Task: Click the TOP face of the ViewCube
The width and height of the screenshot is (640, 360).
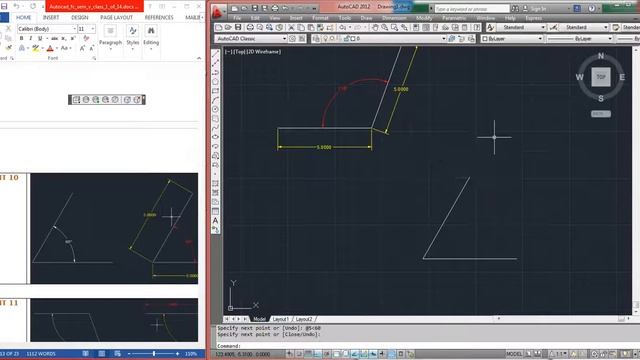Action: [x=601, y=77]
